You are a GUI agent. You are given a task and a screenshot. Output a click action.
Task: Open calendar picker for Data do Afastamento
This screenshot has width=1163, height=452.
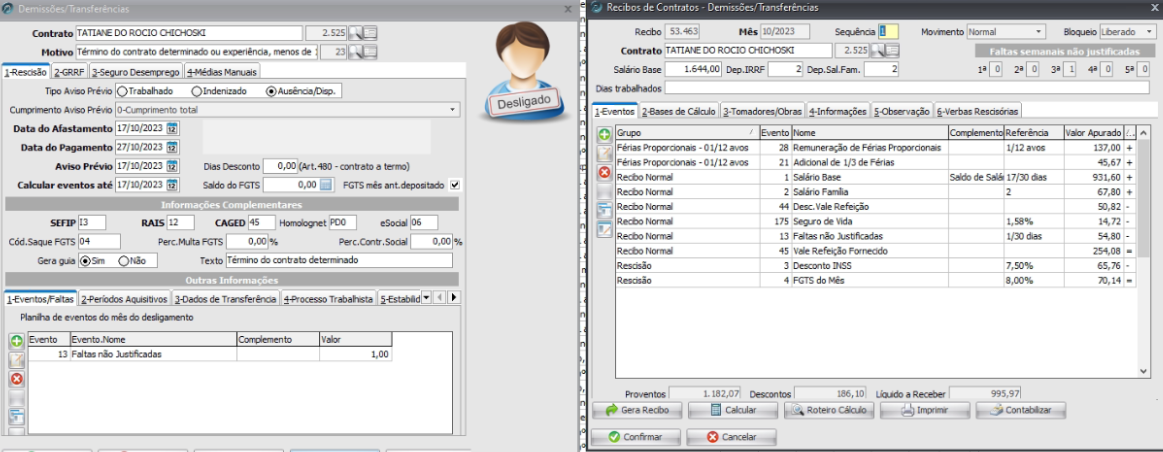[171, 129]
